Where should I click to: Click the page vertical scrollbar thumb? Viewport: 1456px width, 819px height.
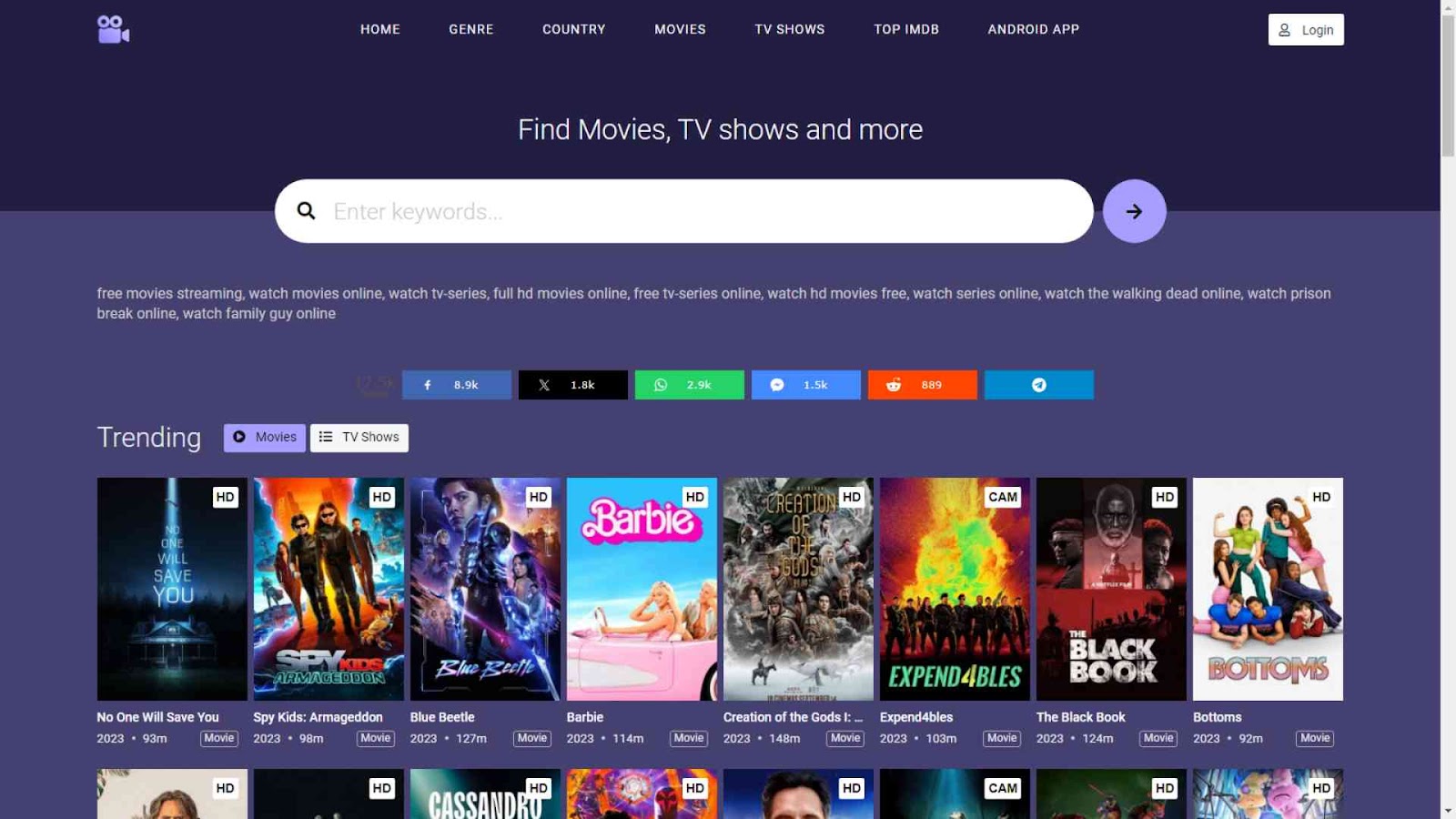(1448, 86)
